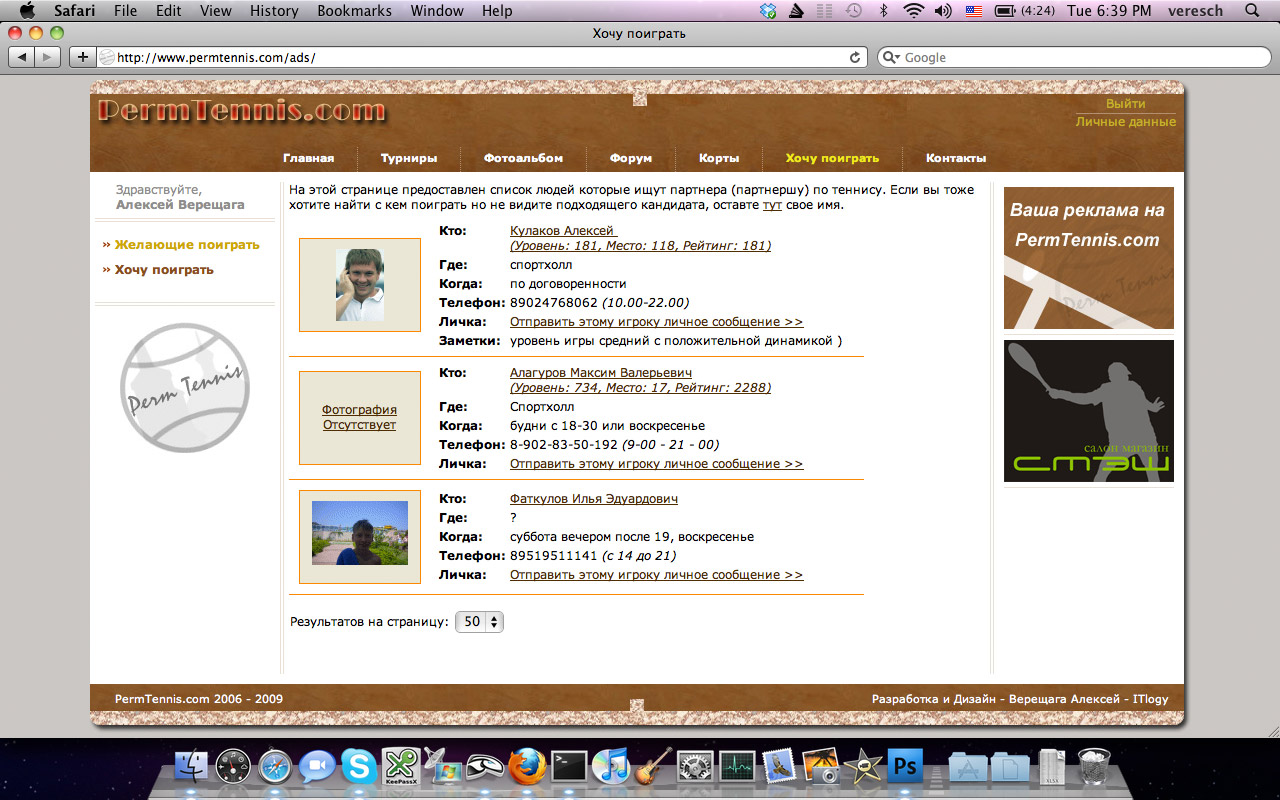Click the Safari back navigation arrow
Screen dimensions: 1280x800
click(x=22, y=57)
